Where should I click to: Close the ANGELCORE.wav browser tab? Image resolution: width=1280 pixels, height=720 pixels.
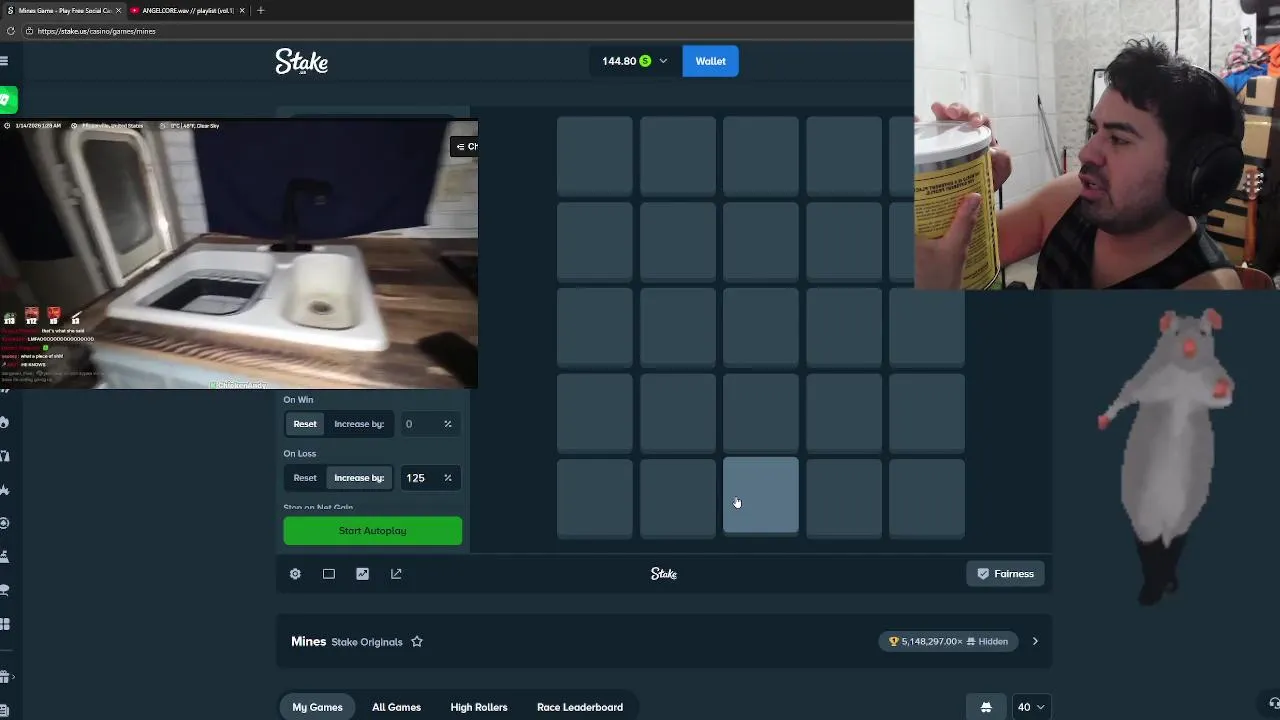coord(242,10)
